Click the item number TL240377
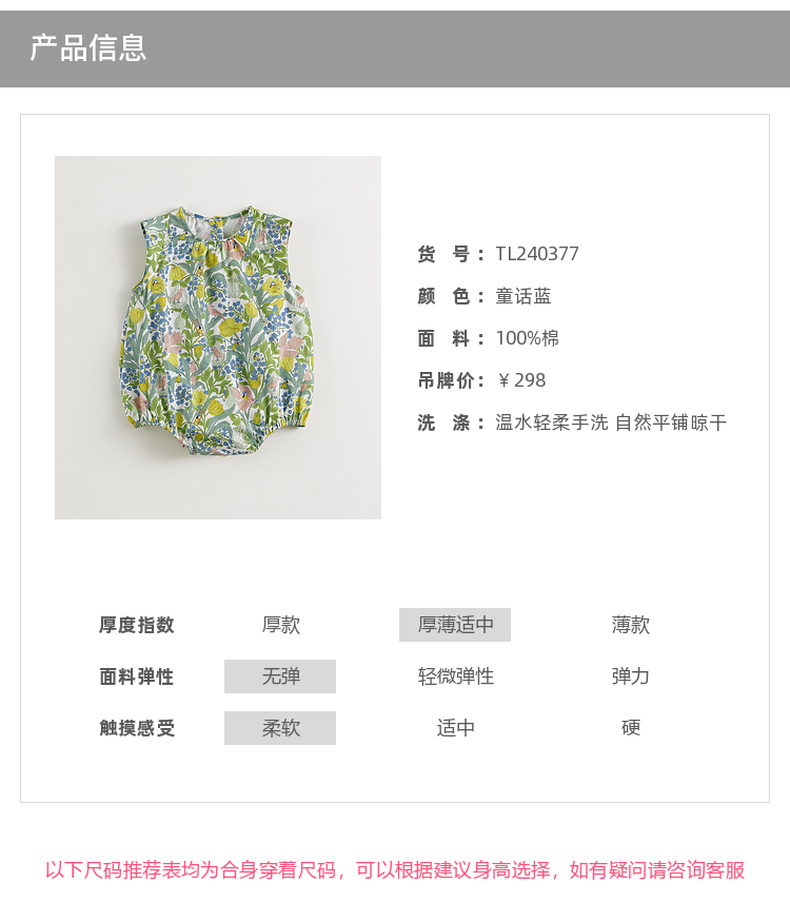This screenshot has height=923, width=790. pyautogui.click(x=537, y=254)
